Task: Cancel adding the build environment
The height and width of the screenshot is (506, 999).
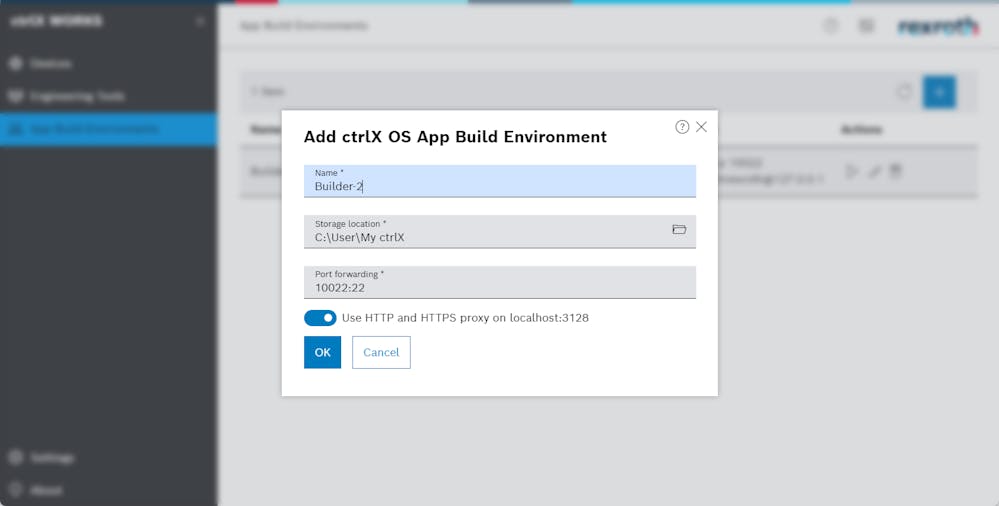Action: [381, 352]
